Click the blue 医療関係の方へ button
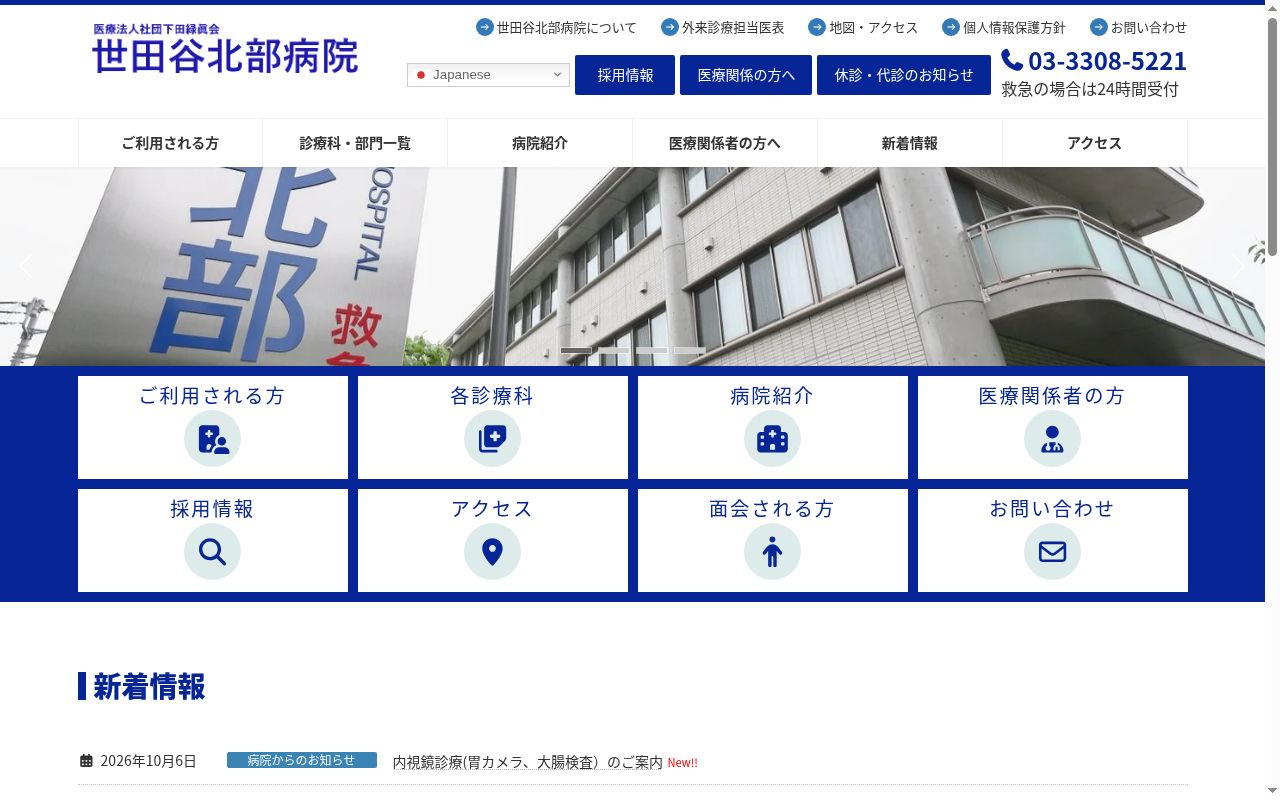Viewport: 1280px width, 800px height. click(x=746, y=75)
